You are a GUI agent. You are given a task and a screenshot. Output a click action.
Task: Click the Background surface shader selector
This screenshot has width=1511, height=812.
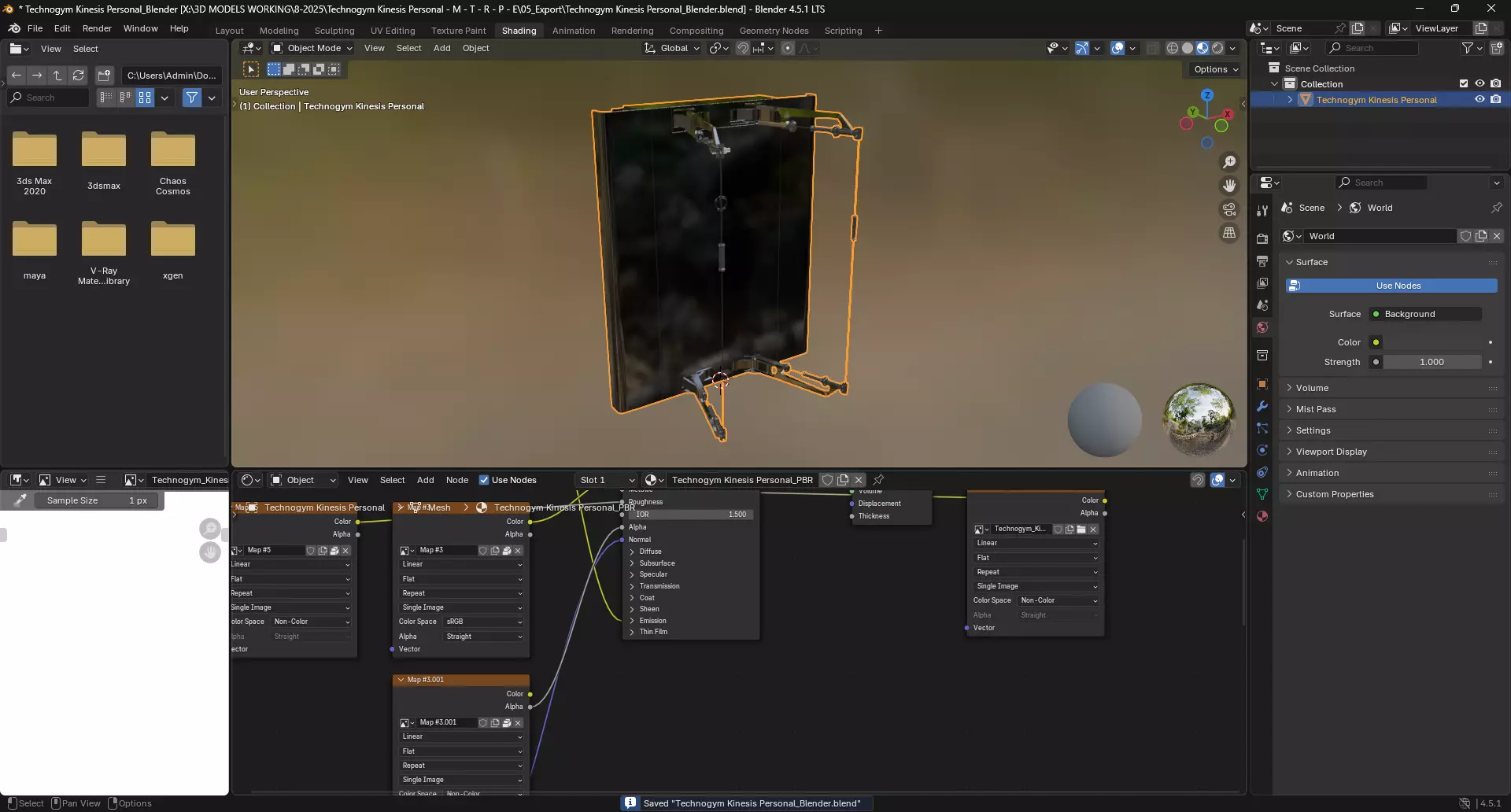tap(1424, 314)
